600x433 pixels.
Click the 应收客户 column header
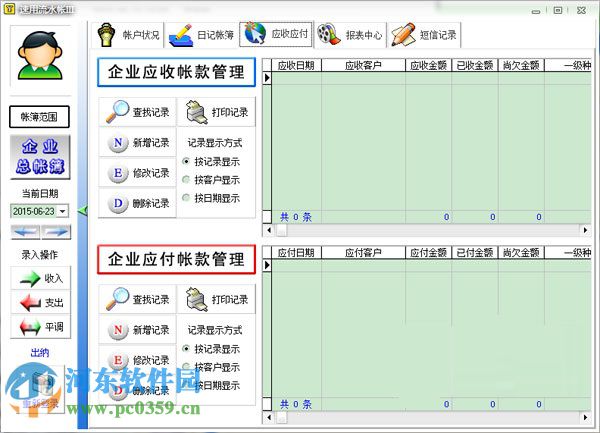pyautogui.click(x=363, y=65)
